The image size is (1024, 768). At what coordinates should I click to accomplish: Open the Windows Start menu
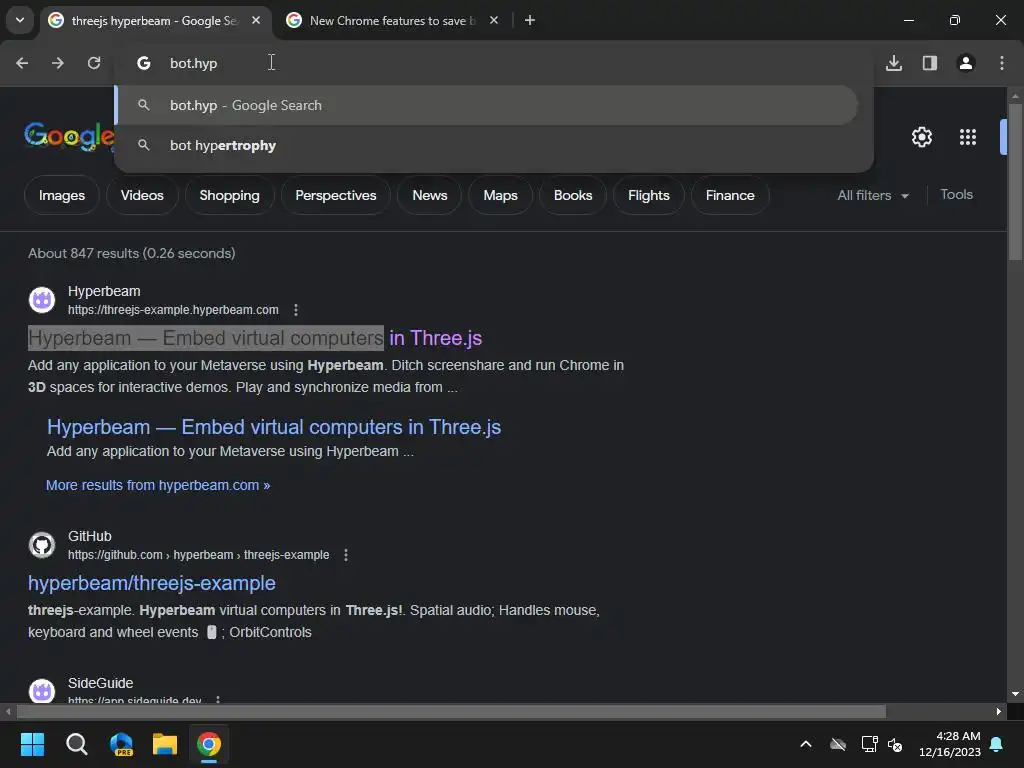point(32,744)
